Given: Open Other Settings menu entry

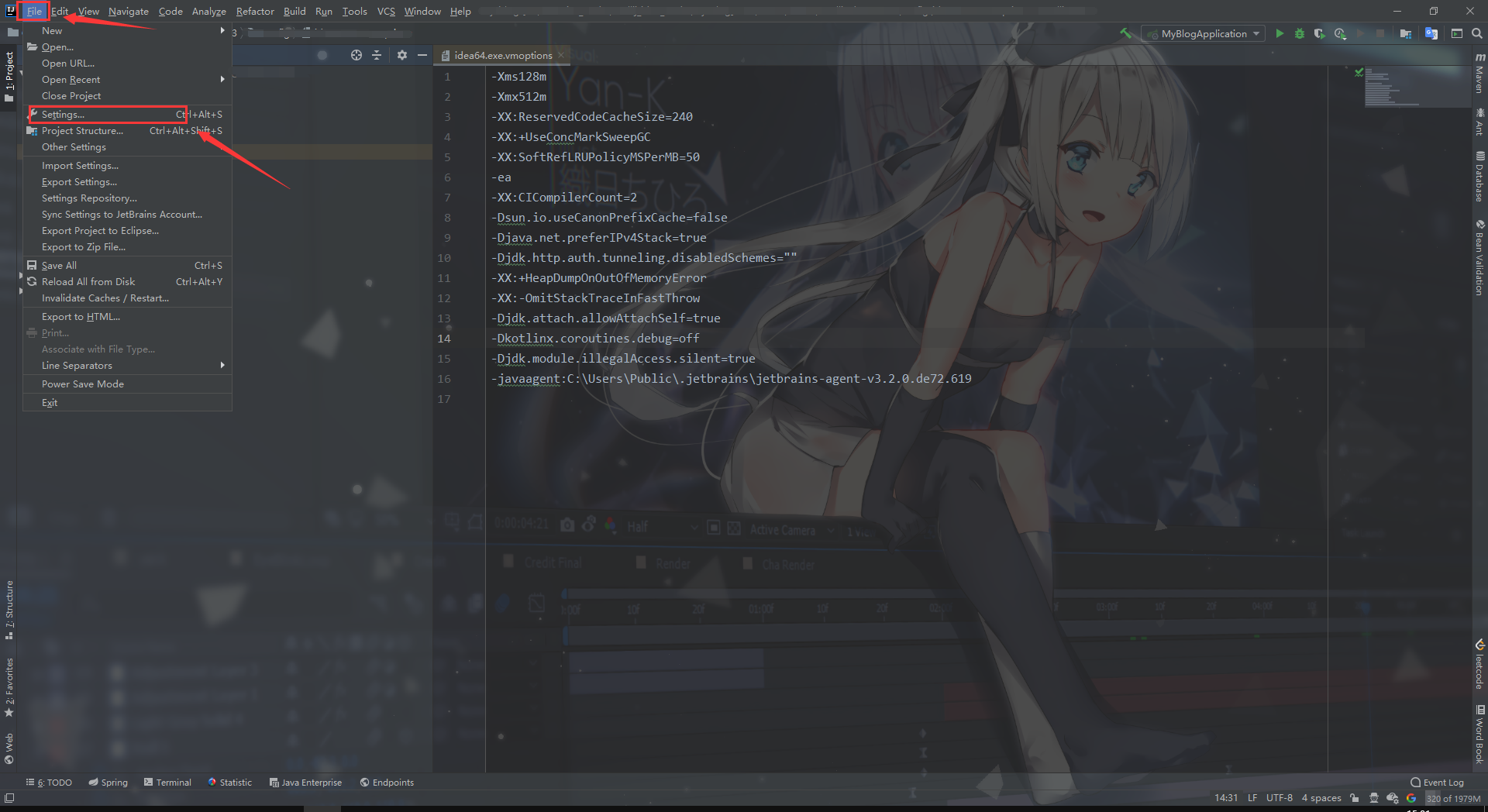Looking at the screenshot, I should click(x=128, y=147).
